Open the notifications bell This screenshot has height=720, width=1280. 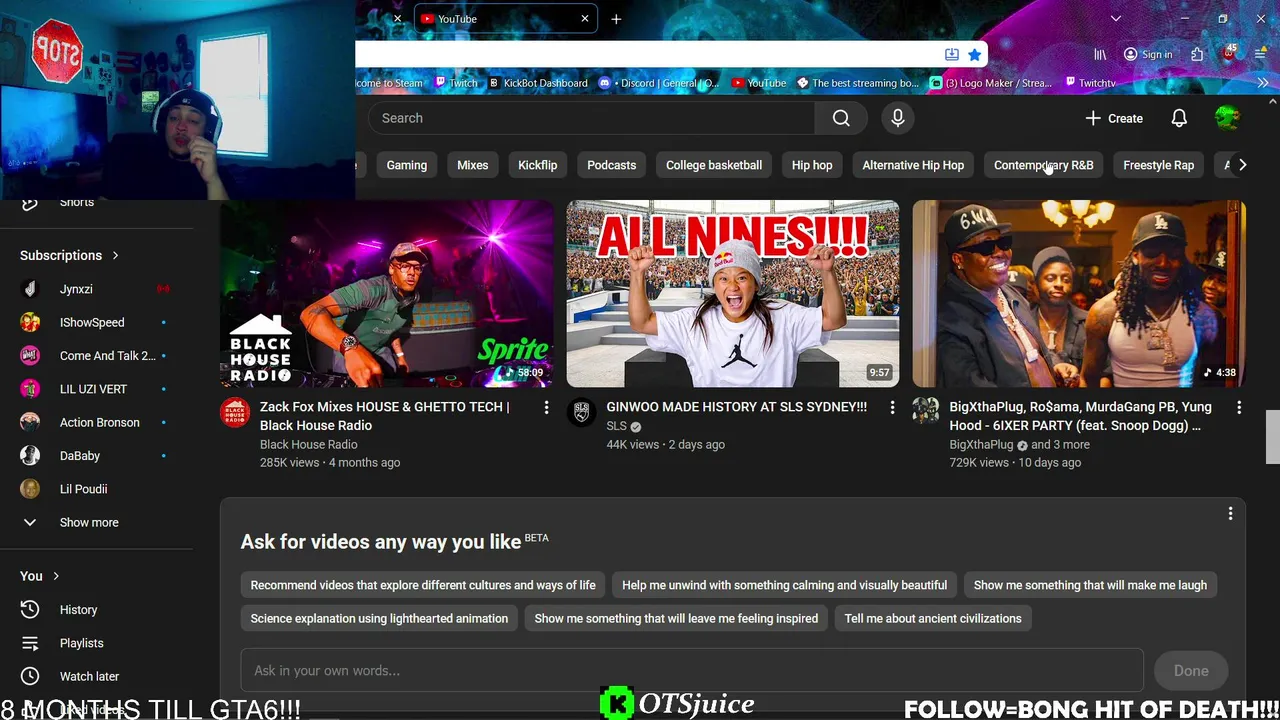coord(1179,118)
